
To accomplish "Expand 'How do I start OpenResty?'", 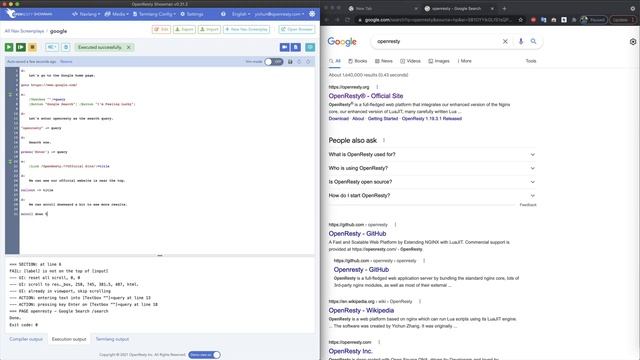I will (432, 196).
